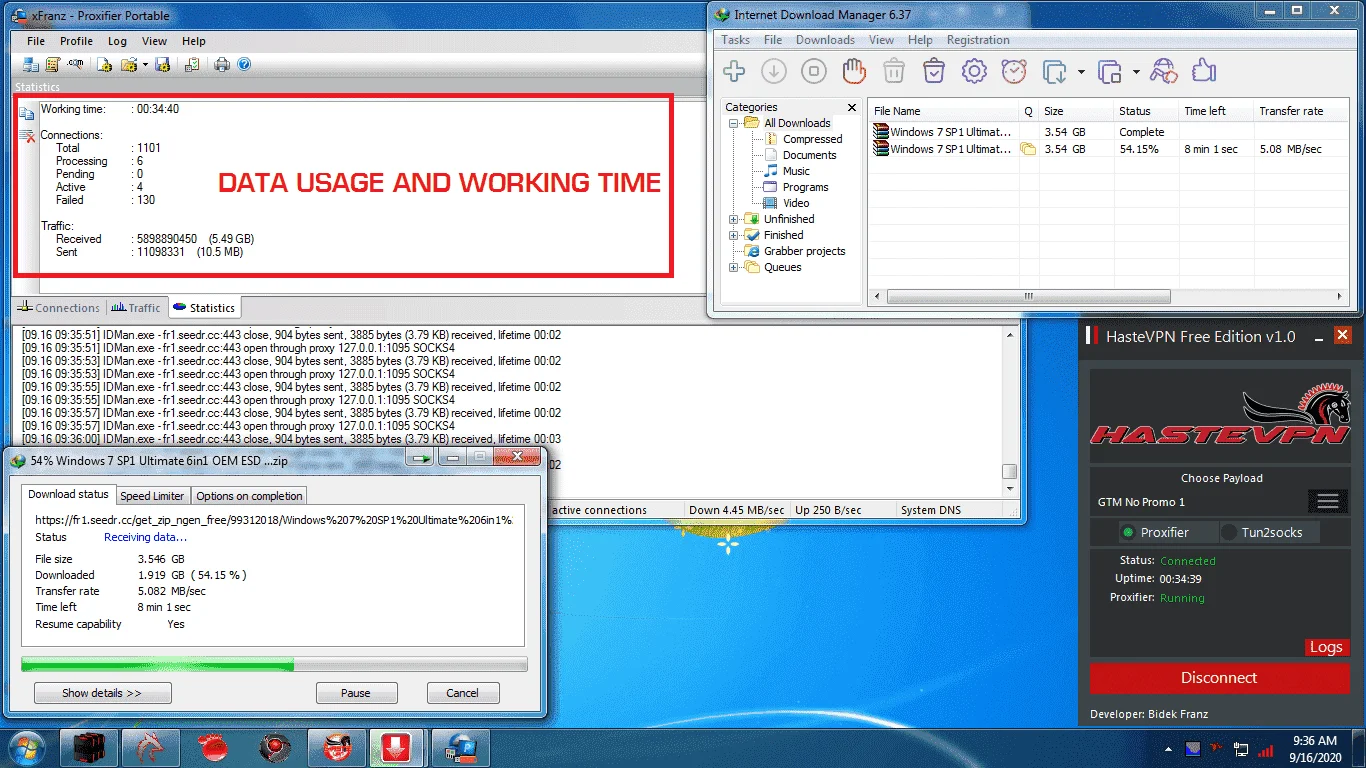1366x768 pixels.
Task: Open Proxification Rules icon in Proxifier toolbar
Action: (x=53, y=65)
